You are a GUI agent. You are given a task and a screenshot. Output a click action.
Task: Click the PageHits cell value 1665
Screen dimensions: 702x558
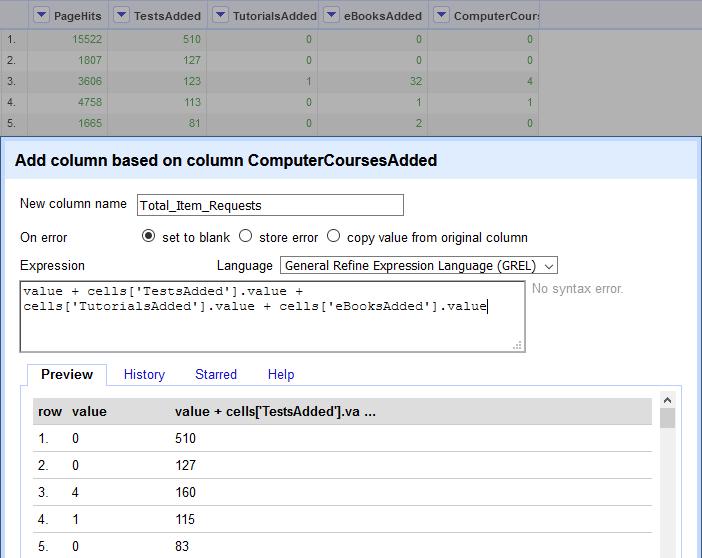[90, 123]
